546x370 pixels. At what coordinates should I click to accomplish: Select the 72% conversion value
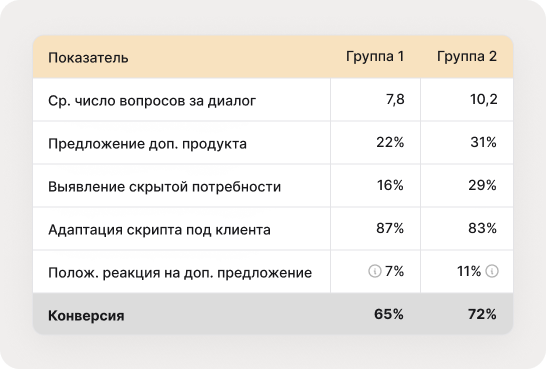click(x=482, y=314)
